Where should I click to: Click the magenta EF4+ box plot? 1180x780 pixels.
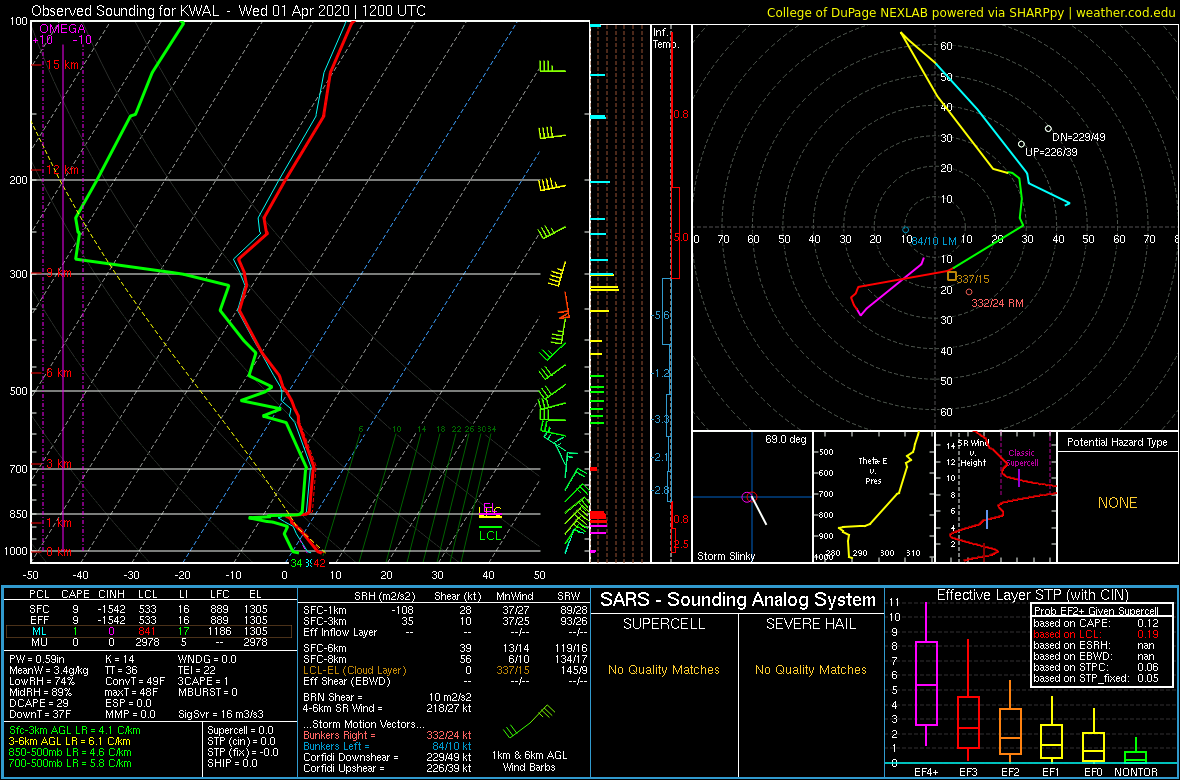coord(925,674)
